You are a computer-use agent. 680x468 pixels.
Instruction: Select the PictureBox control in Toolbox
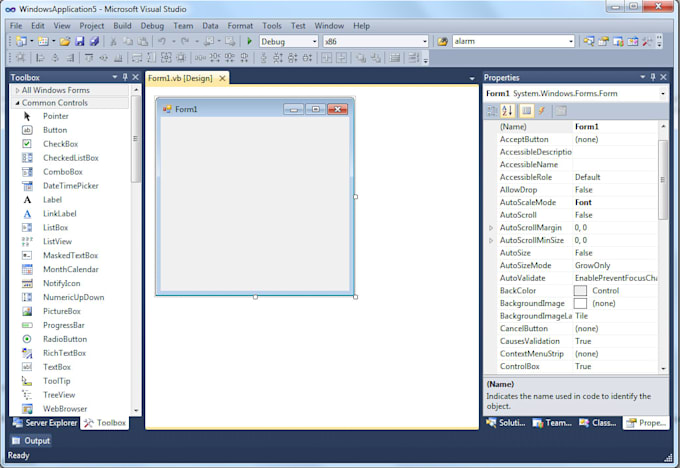[x=61, y=311]
